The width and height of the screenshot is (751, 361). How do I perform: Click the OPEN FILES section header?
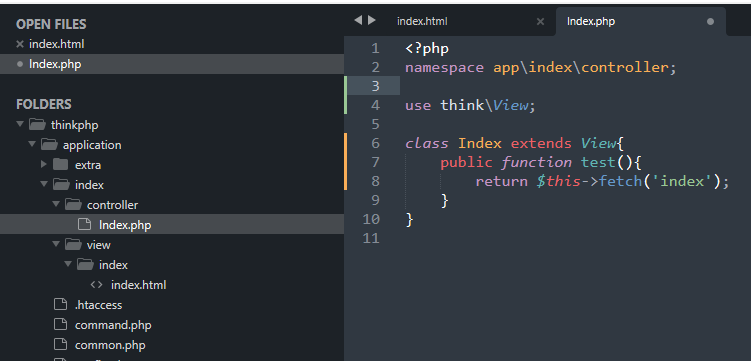[51, 24]
